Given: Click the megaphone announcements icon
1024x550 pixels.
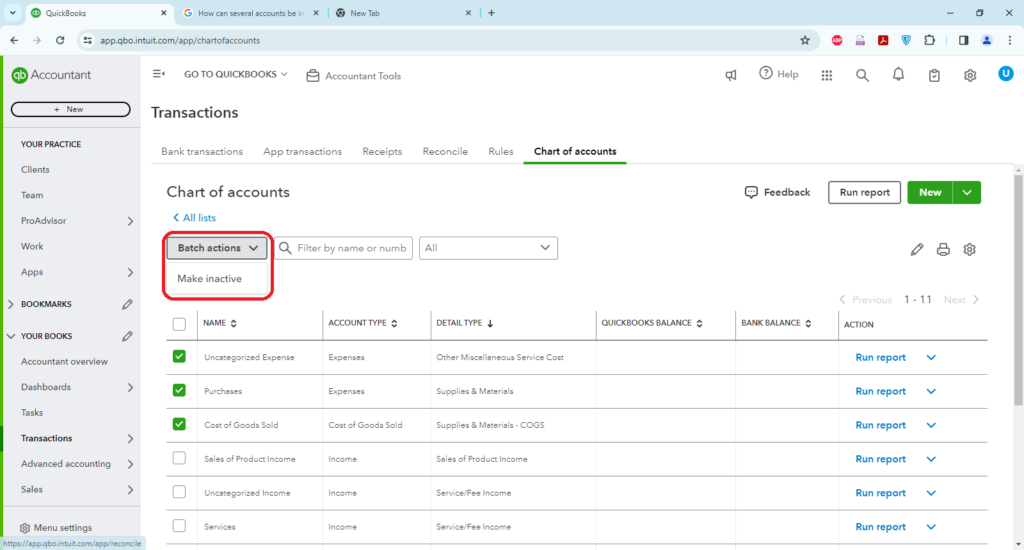Looking at the screenshot, I should [732, 75].
